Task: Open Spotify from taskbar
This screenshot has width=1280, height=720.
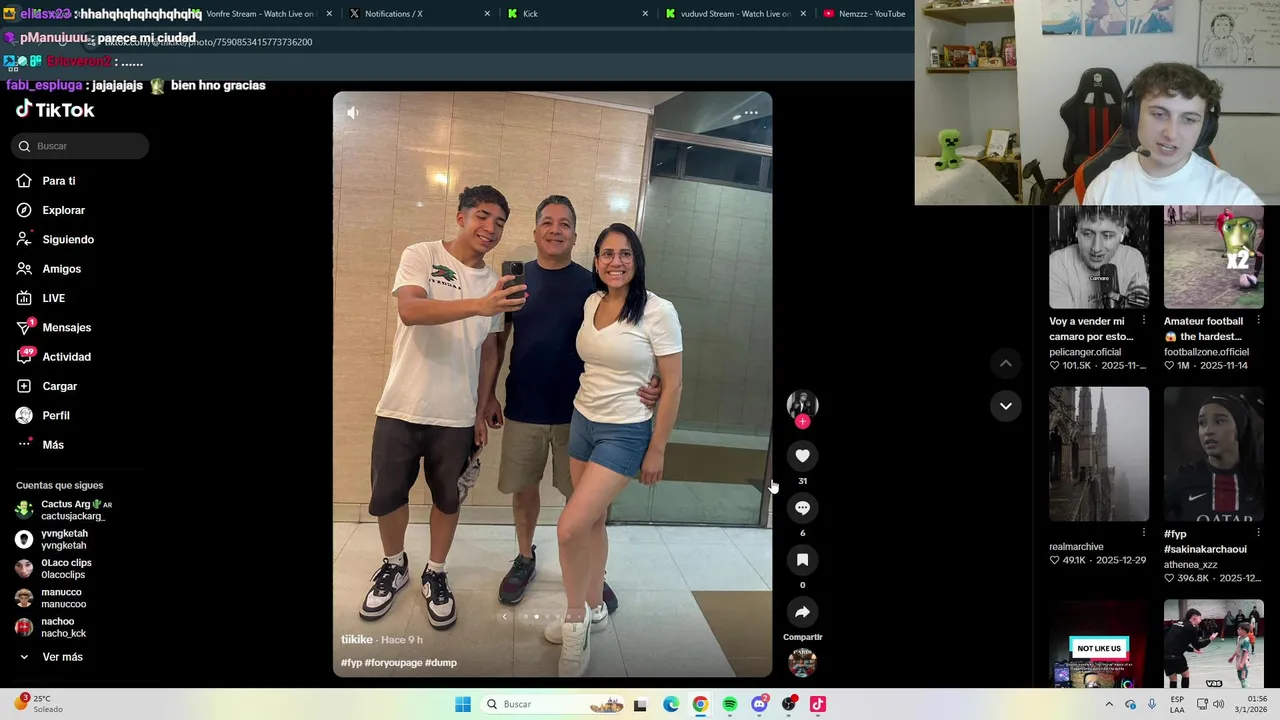Action: click(x=730, y=704)
